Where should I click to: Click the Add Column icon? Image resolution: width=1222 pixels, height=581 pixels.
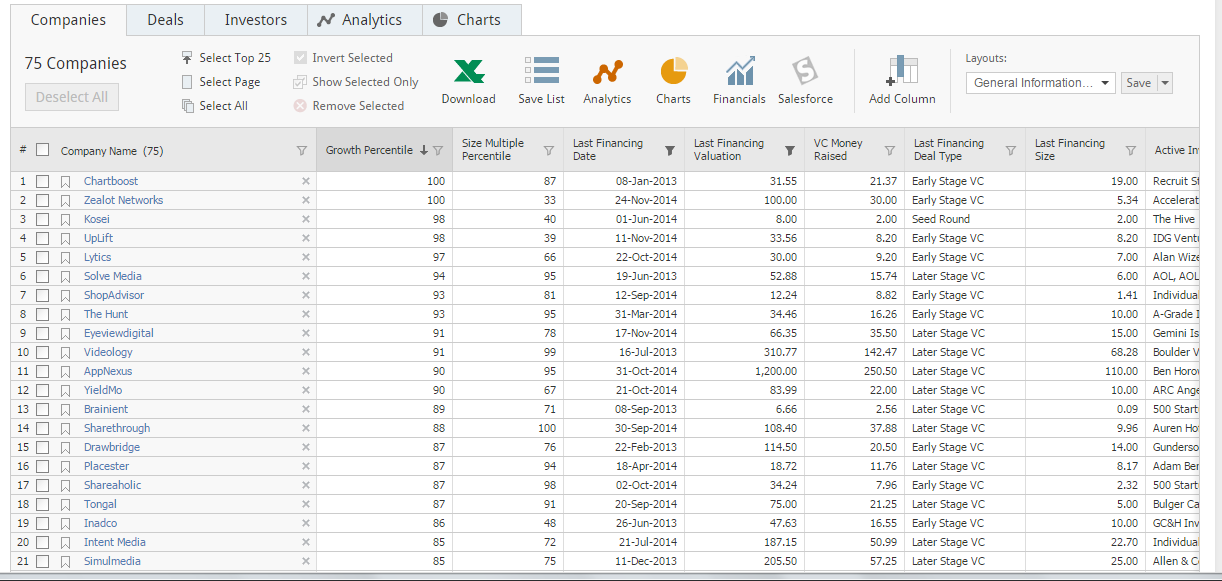tap(902, 70)
